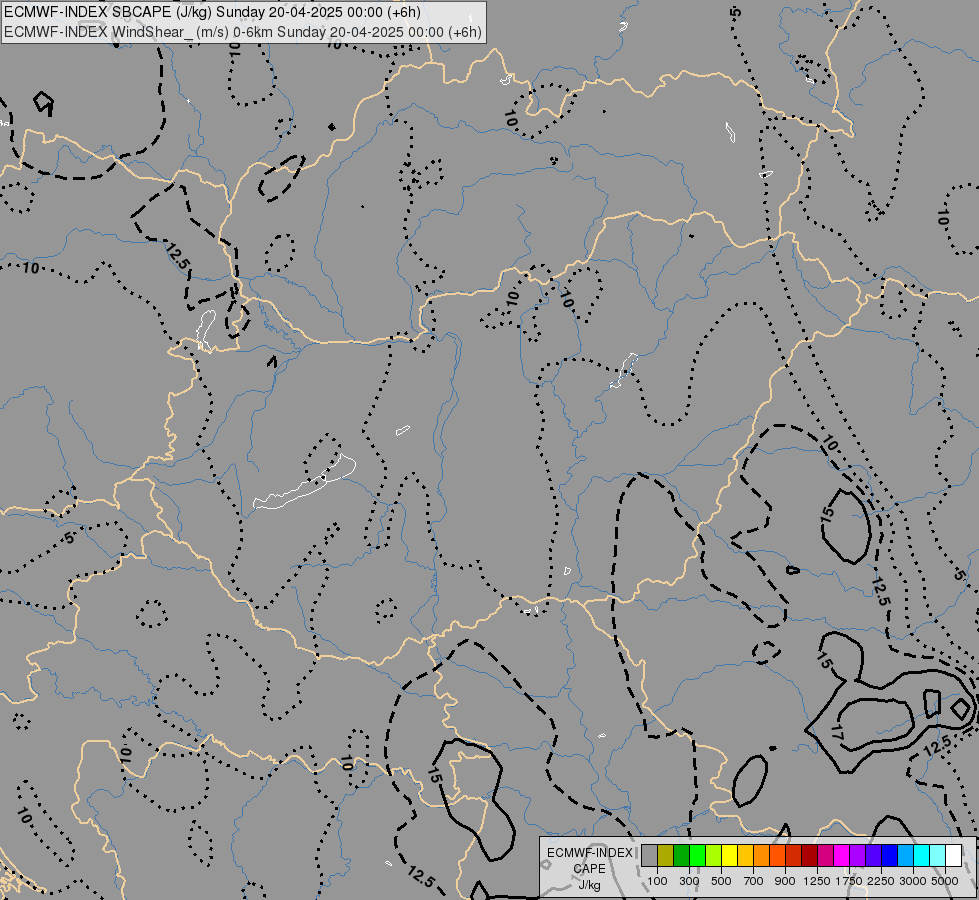Viewport: 979px width, 900px height.
Task: Click the legend value 5000
Action: (x=945, y=881)
